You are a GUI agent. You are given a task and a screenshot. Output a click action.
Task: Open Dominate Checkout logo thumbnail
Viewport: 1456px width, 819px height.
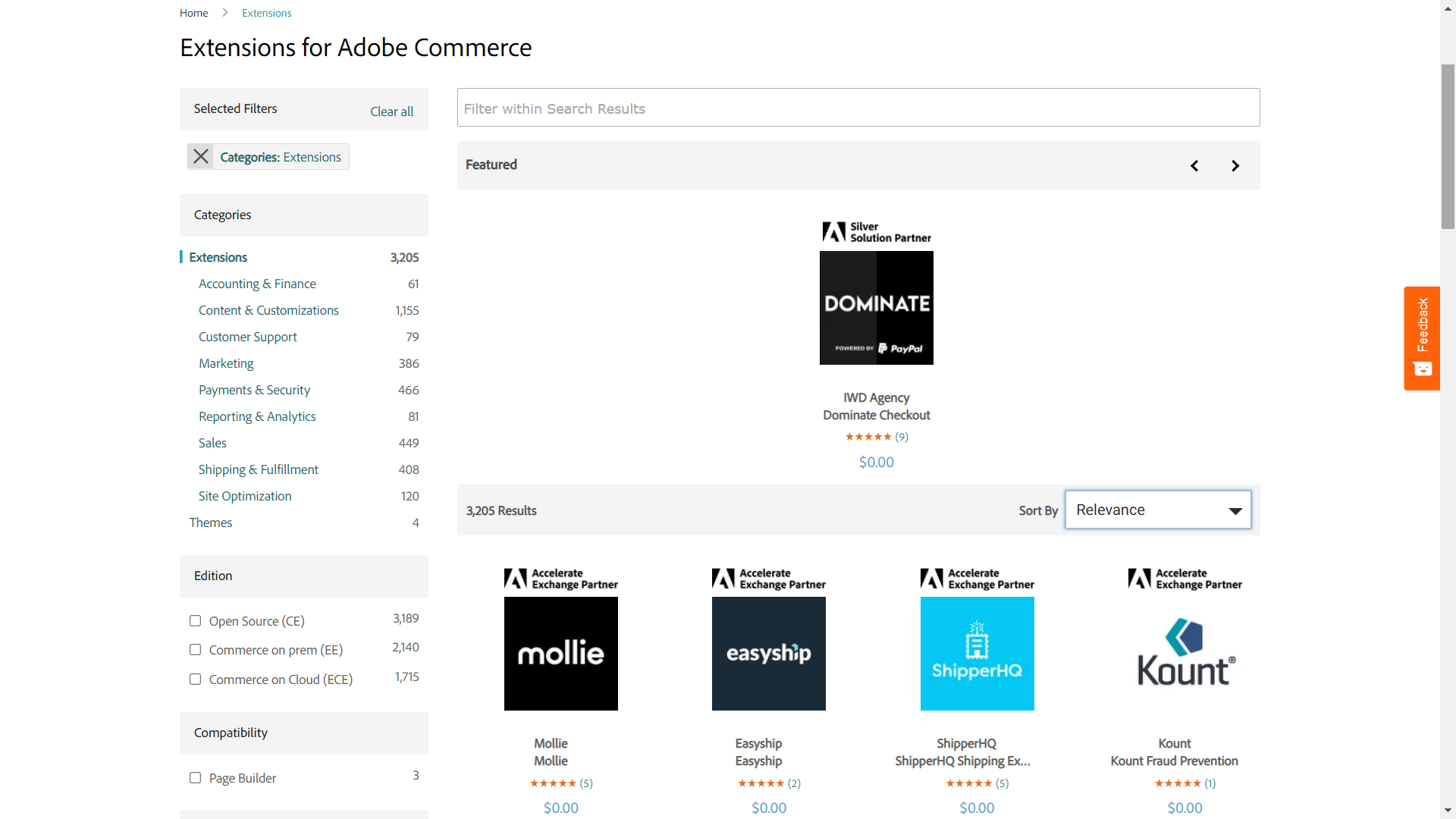pos(877,308)
